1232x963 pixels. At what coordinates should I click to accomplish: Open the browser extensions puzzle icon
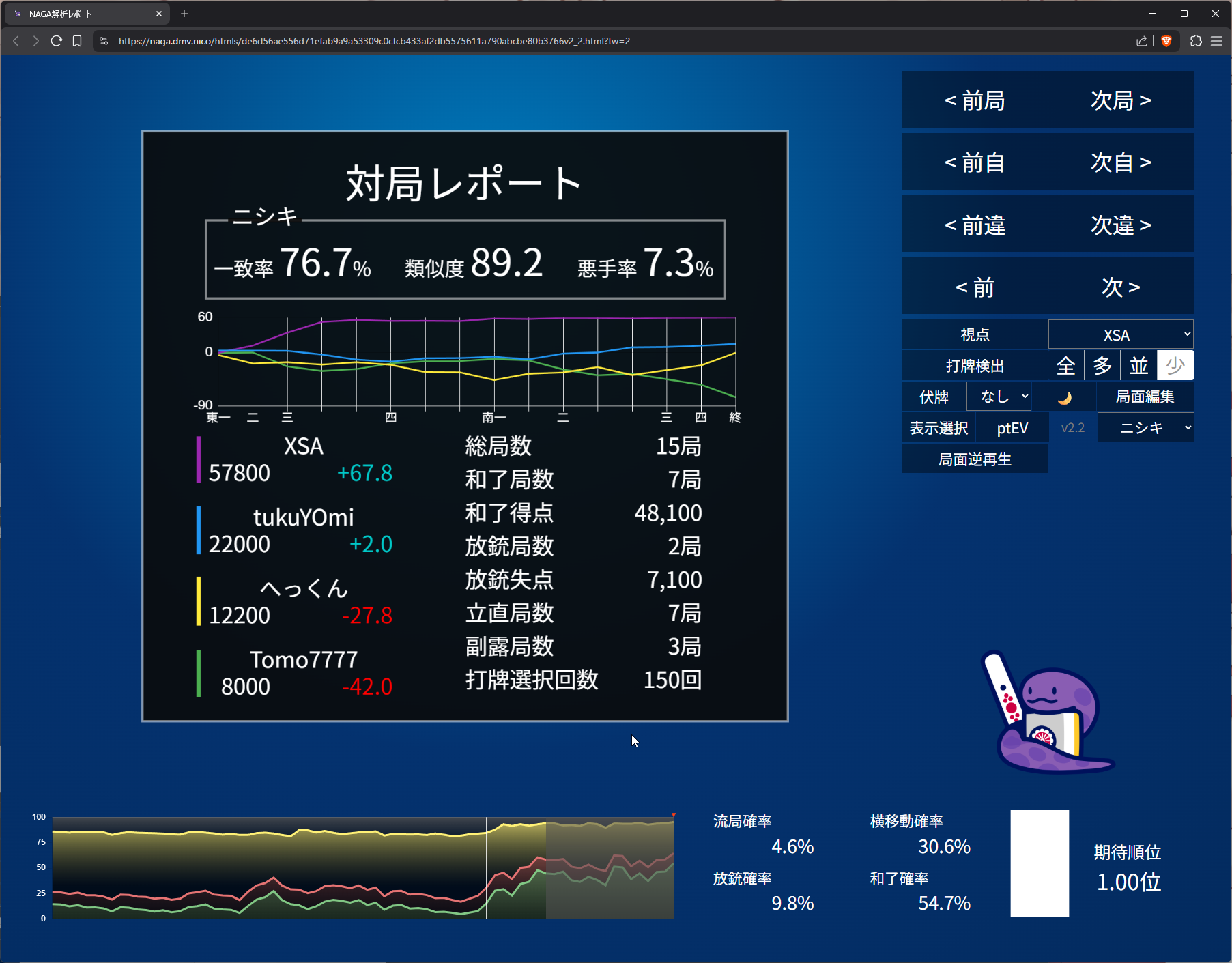tap(1196, 41)
